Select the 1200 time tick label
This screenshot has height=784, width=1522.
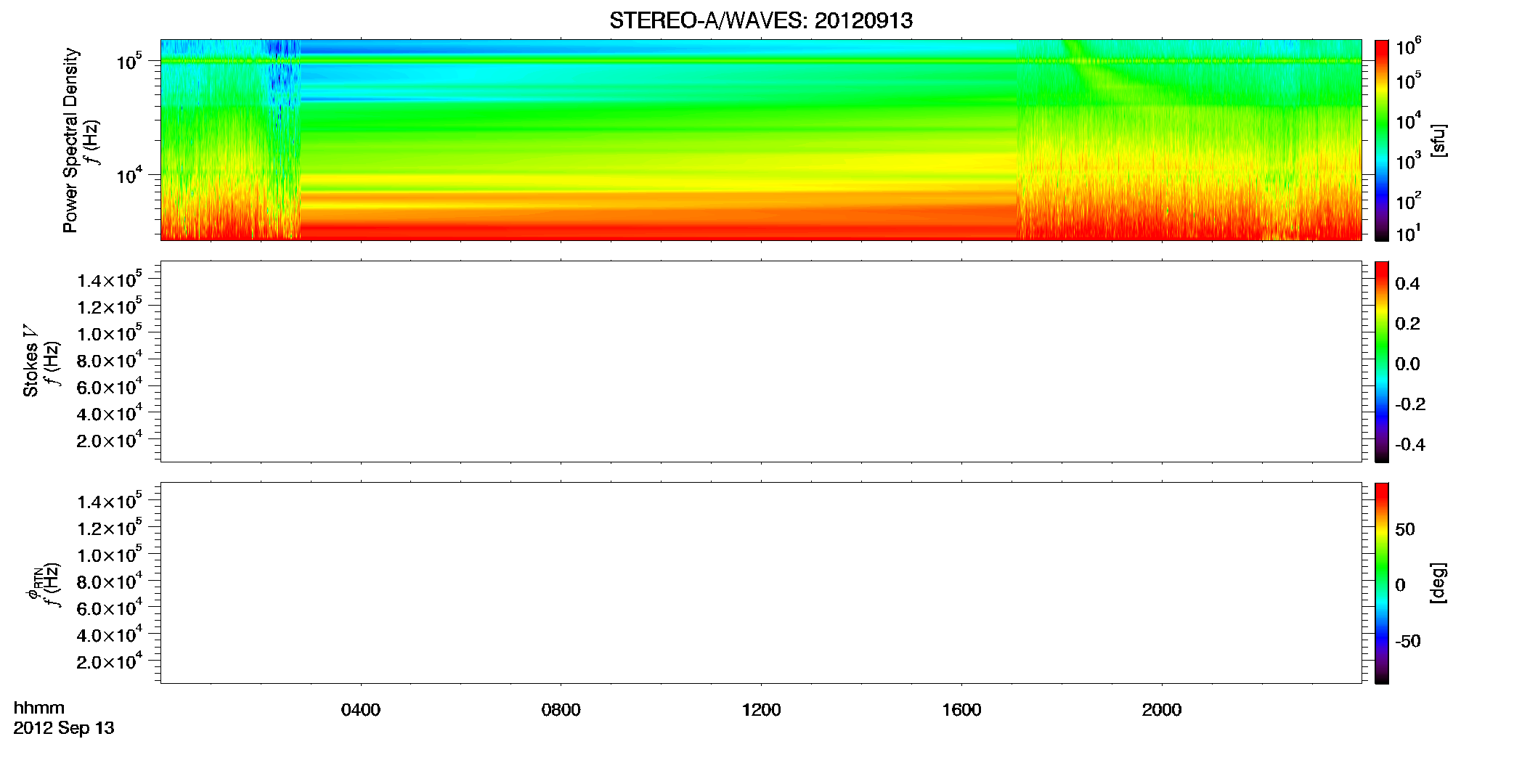coord(762,710)
